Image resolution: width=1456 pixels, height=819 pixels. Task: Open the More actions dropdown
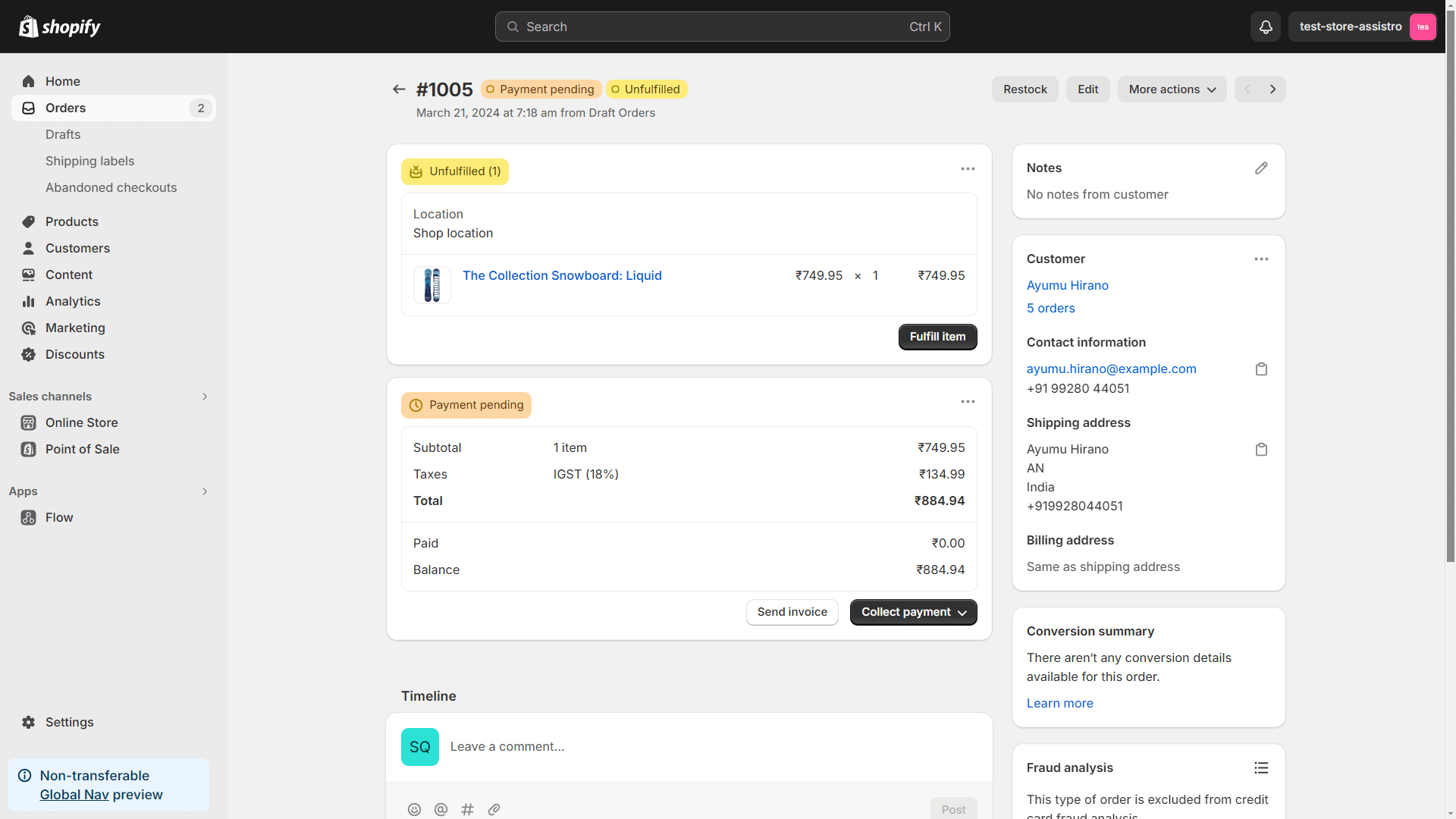(1172, 89)
